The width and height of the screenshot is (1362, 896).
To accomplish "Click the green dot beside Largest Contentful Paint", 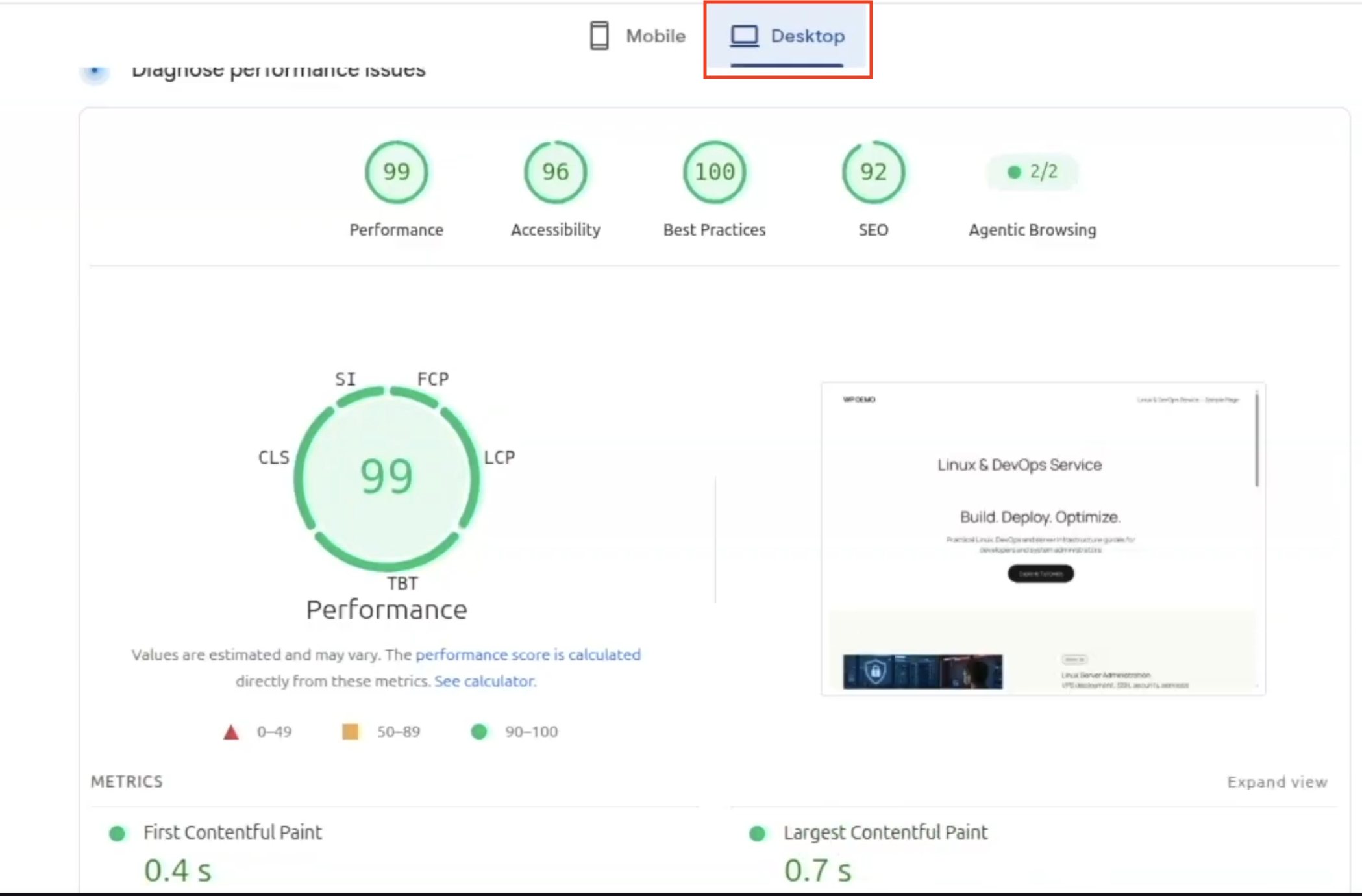I will [758, 834].
